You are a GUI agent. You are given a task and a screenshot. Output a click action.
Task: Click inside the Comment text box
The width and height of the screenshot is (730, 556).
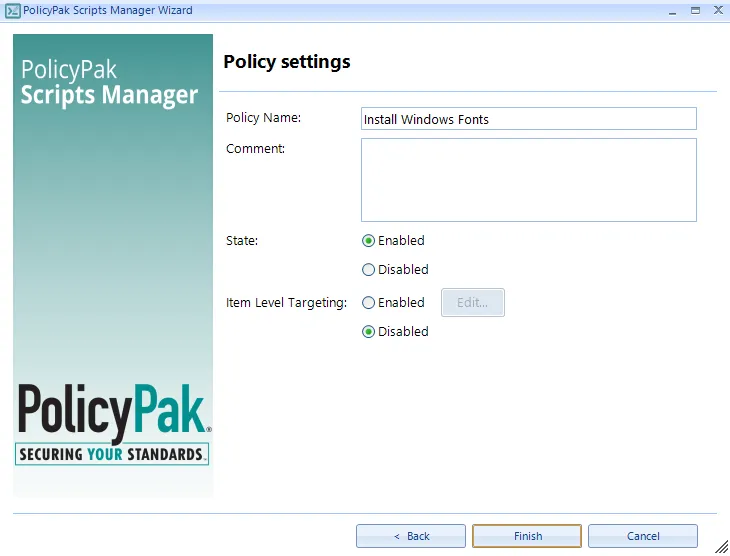pyautogui.click(x=528, y=179)
